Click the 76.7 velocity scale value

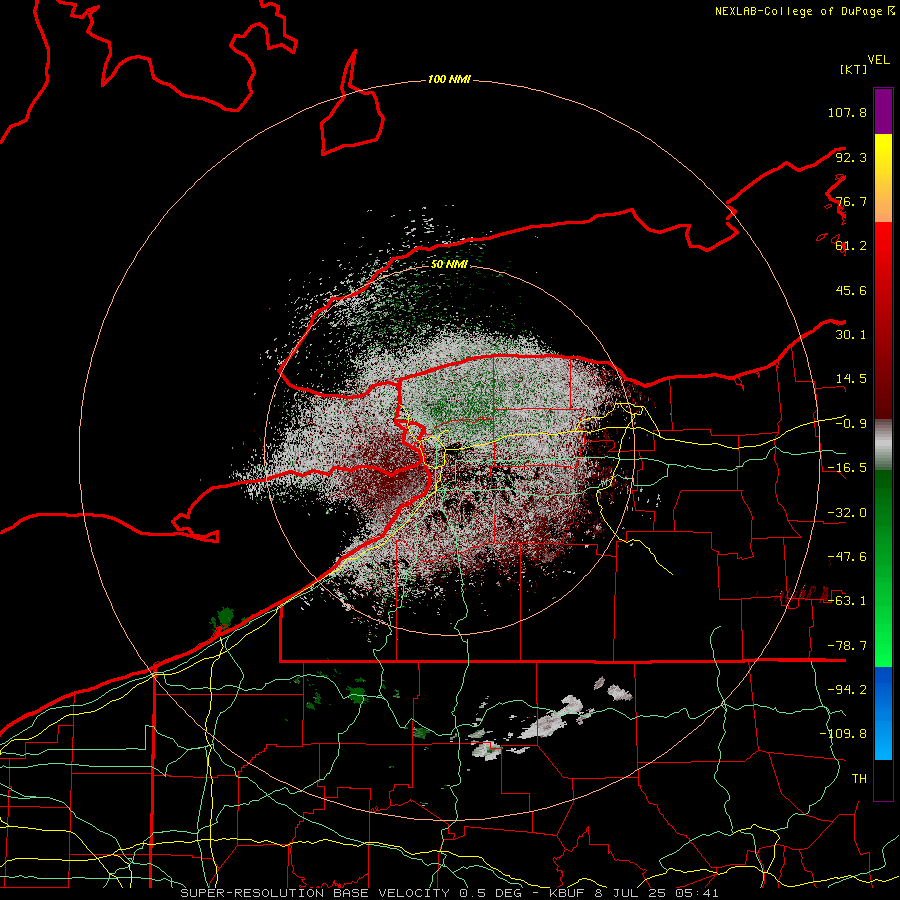[851, 201]
